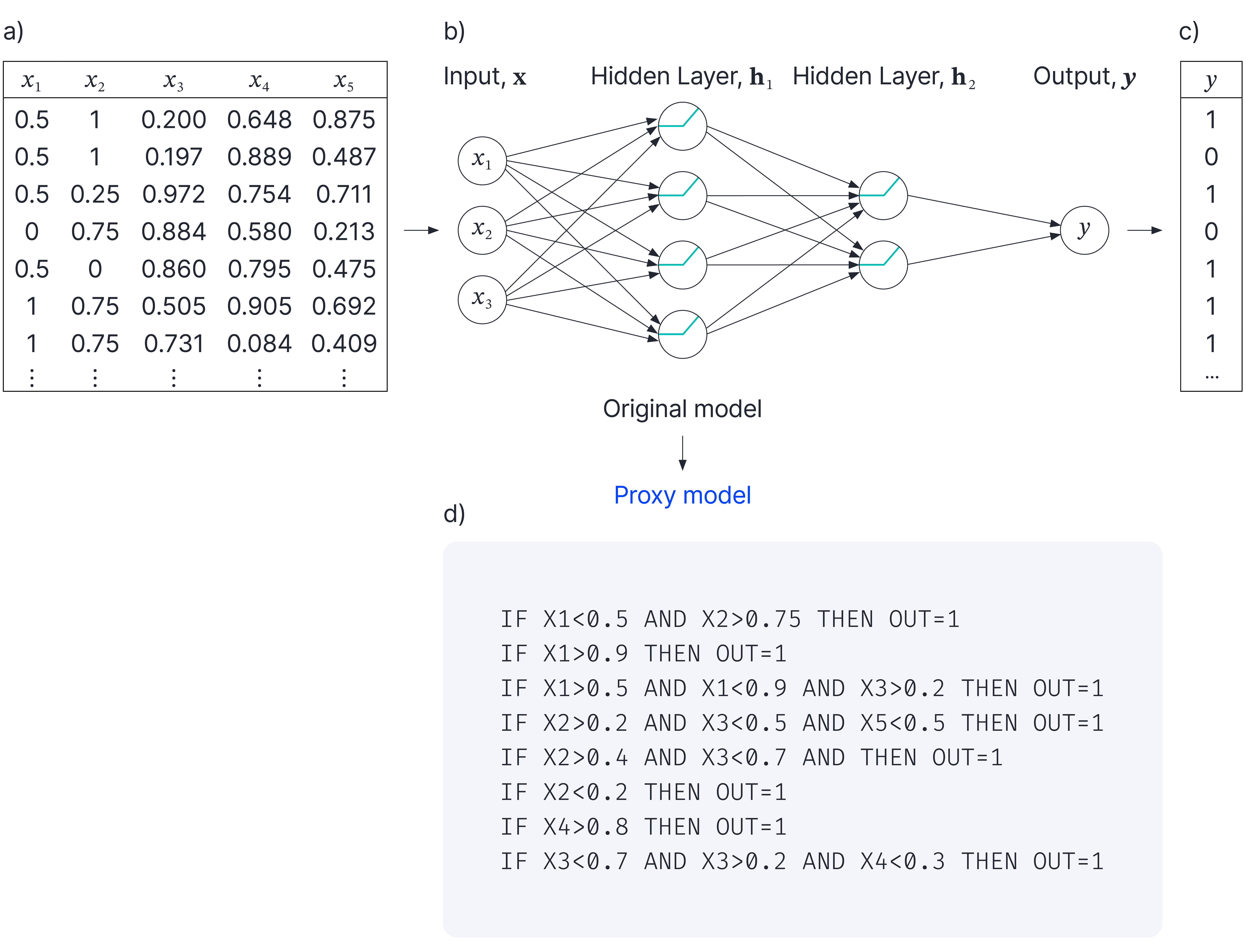Select table cell 0.692
The image size is (1246, 952).
[x=344, y=307]
